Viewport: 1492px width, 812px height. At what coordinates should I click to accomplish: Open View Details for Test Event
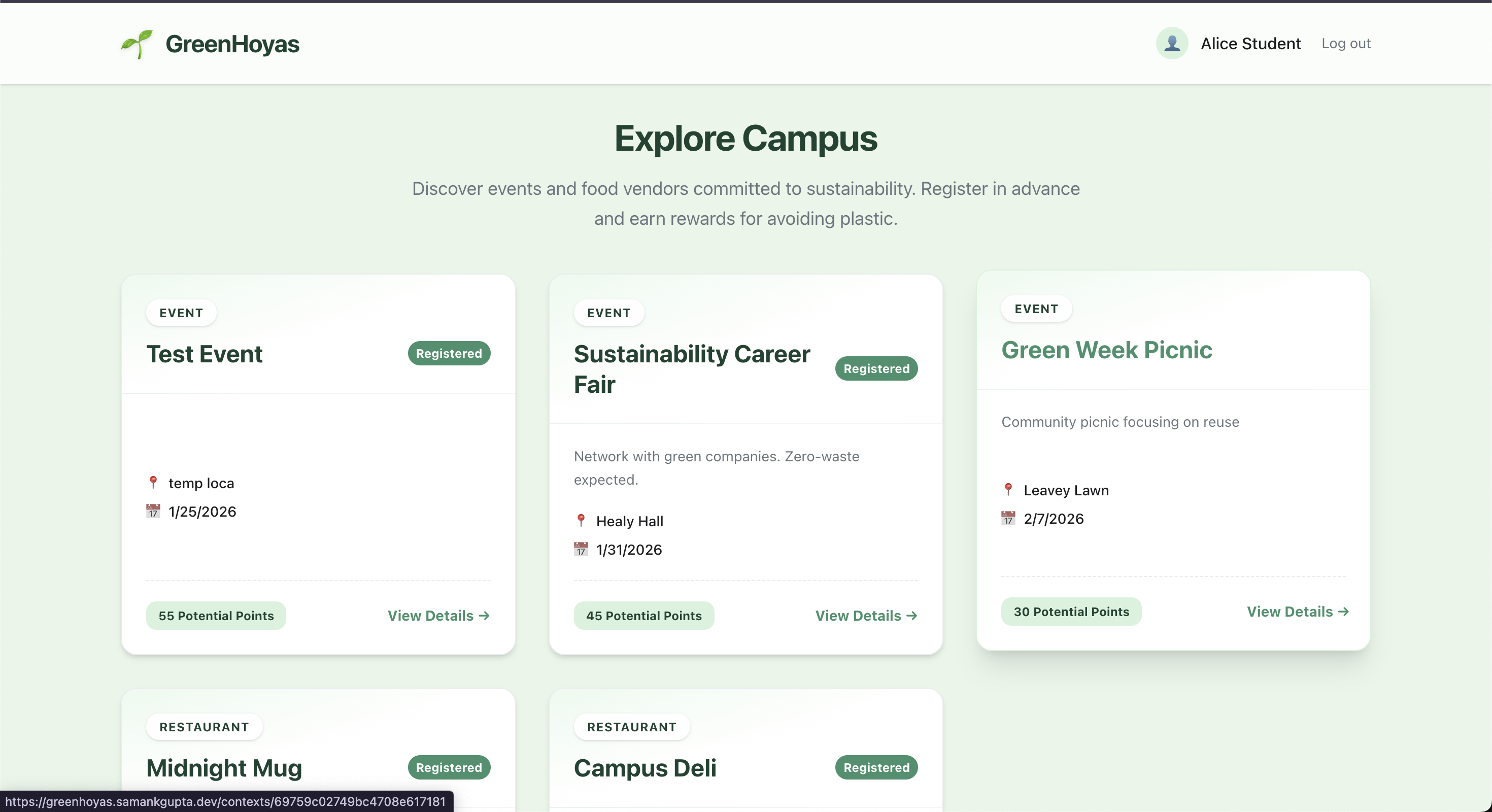(x=438, y=616)
